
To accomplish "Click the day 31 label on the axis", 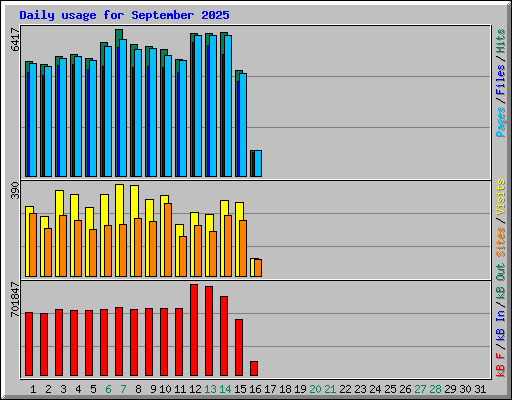I will click(480, 389).
